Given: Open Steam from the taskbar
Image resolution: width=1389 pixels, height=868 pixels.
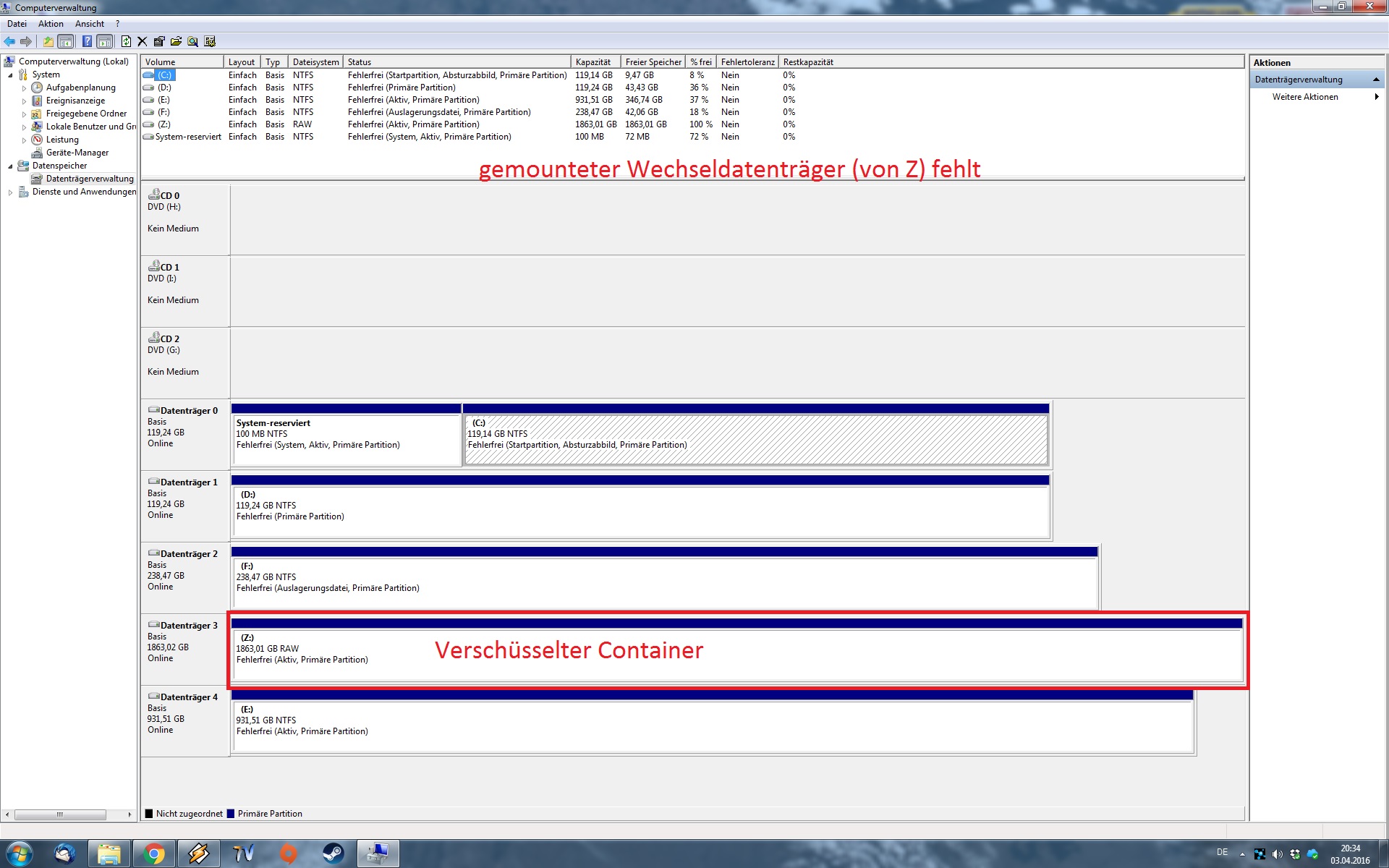Looking at the screenshot, I should click(x=333, y=854).
